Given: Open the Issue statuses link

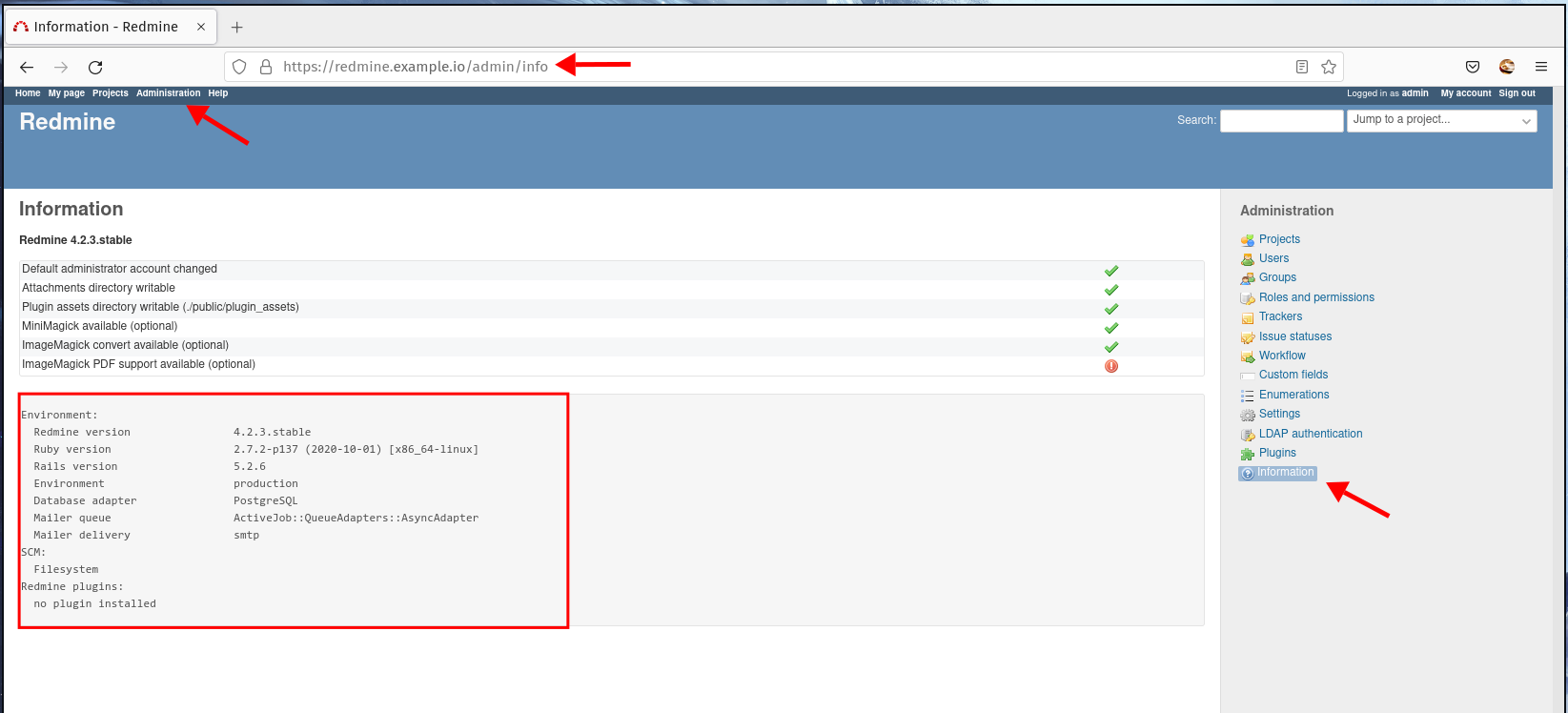Looking at the screenshot, I should 1295,336.
